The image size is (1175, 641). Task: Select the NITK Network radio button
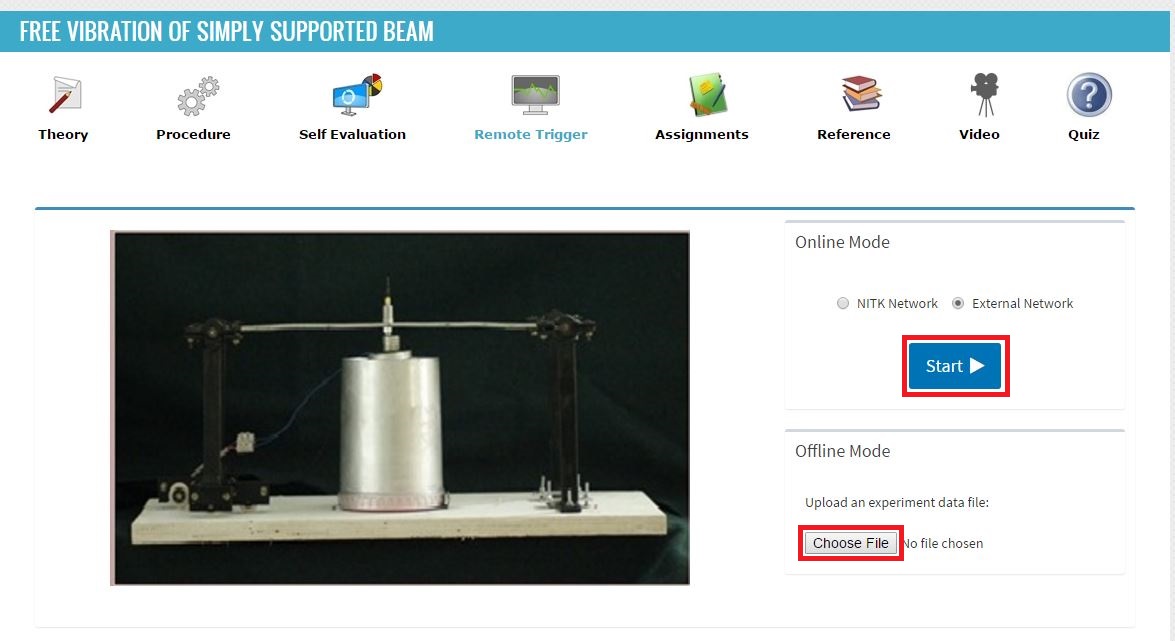tap(843, 304)
